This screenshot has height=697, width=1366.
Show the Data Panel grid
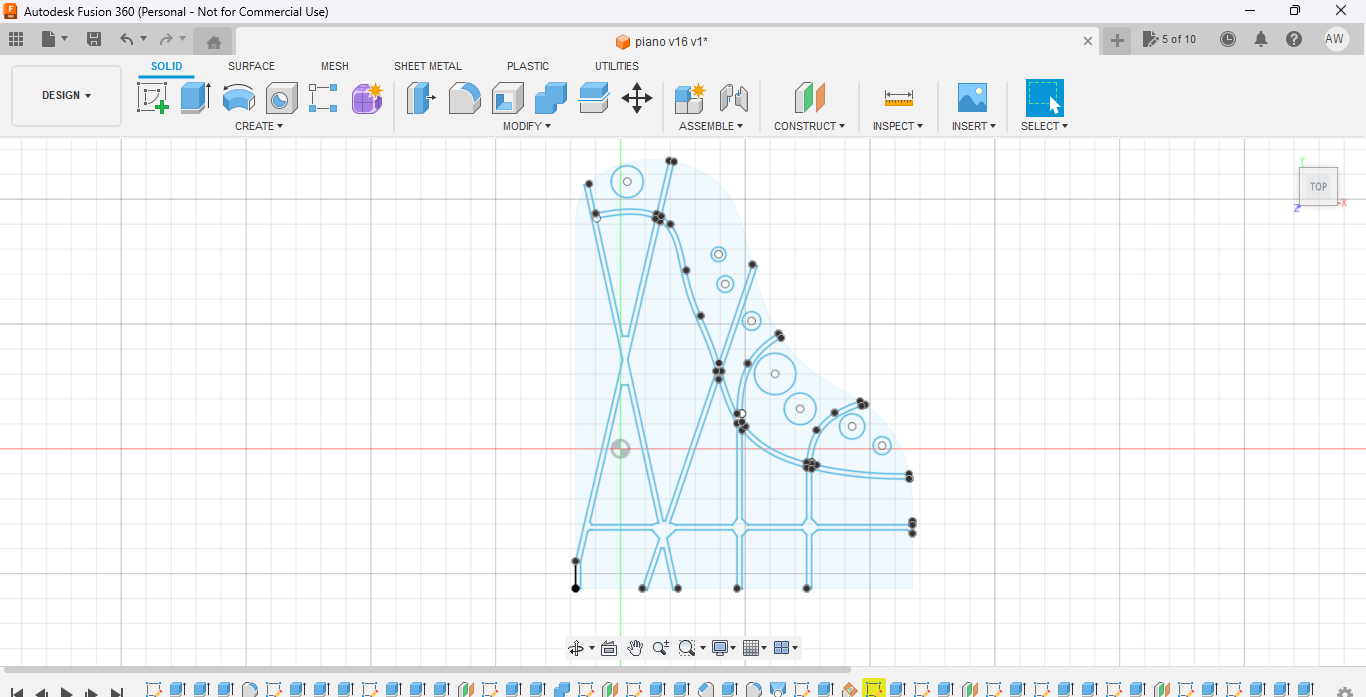[16, 39]
